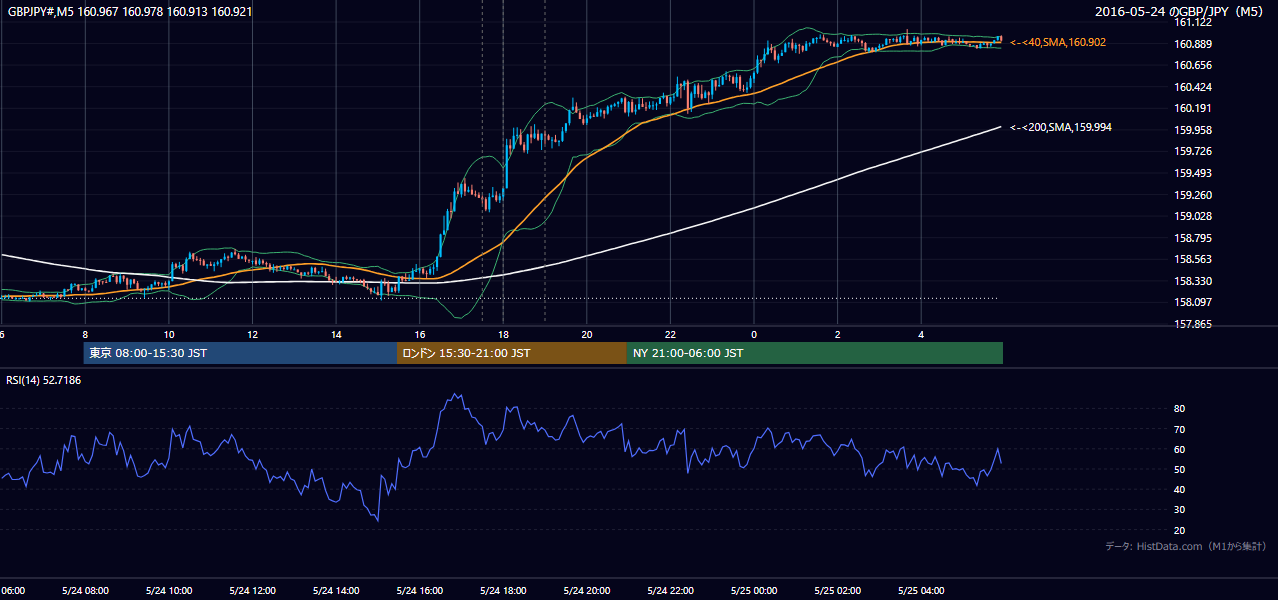Click the 5/24 16:00 date label
Viewport: 1278px width, 600px height.
coord(420,591)
